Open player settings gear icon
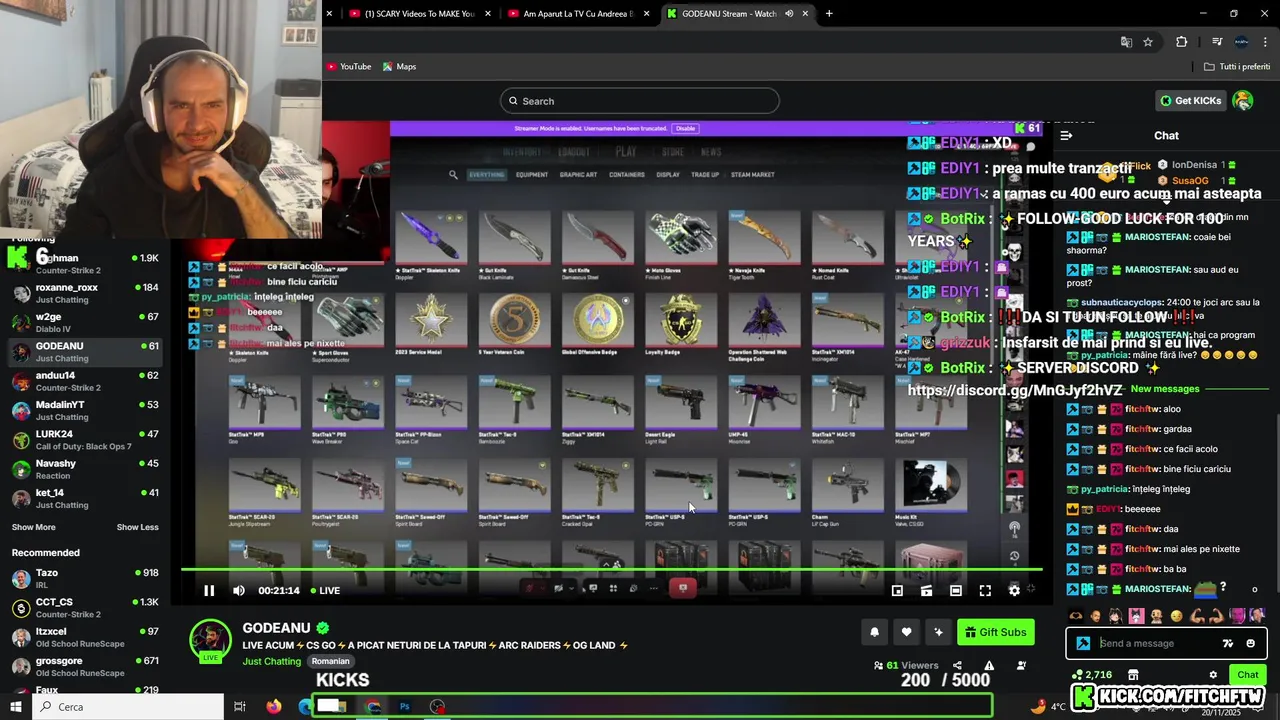1280x720 pixels. pyautogui.click(x=1014, y=591)
